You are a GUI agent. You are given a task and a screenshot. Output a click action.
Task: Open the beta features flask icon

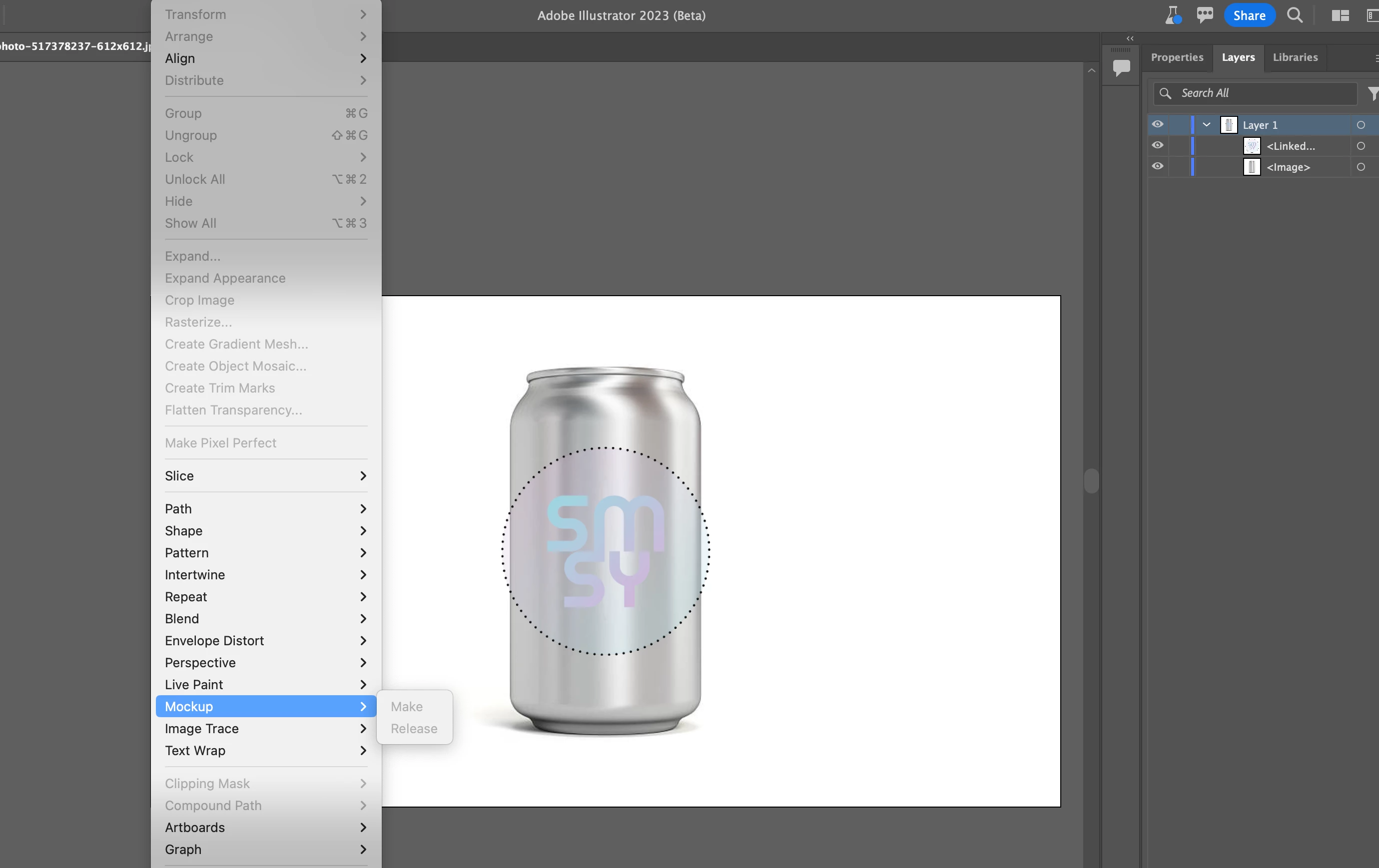[x=1172, y=15]
